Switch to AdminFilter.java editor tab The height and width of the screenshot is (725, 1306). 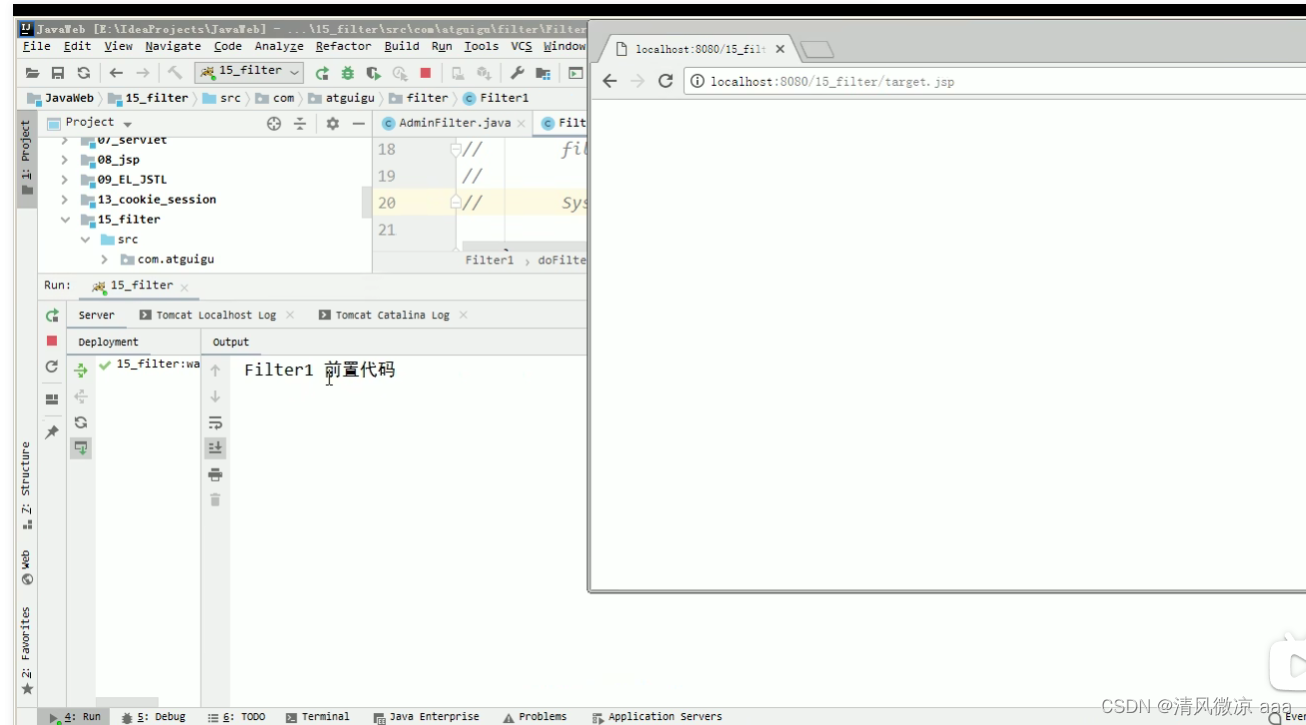coord(447,123)
